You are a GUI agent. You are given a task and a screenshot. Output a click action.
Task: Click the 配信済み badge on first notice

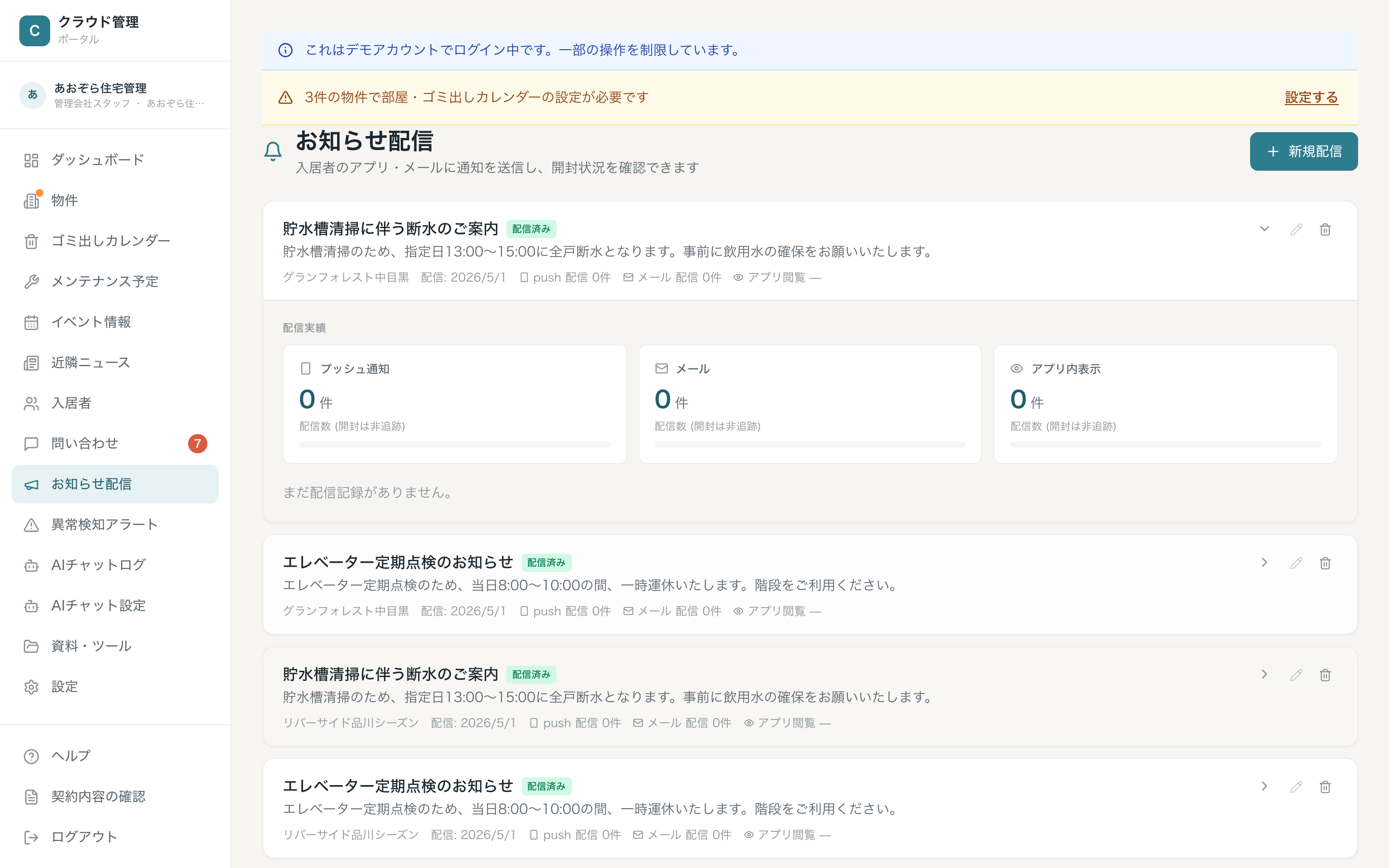point(531,229)
